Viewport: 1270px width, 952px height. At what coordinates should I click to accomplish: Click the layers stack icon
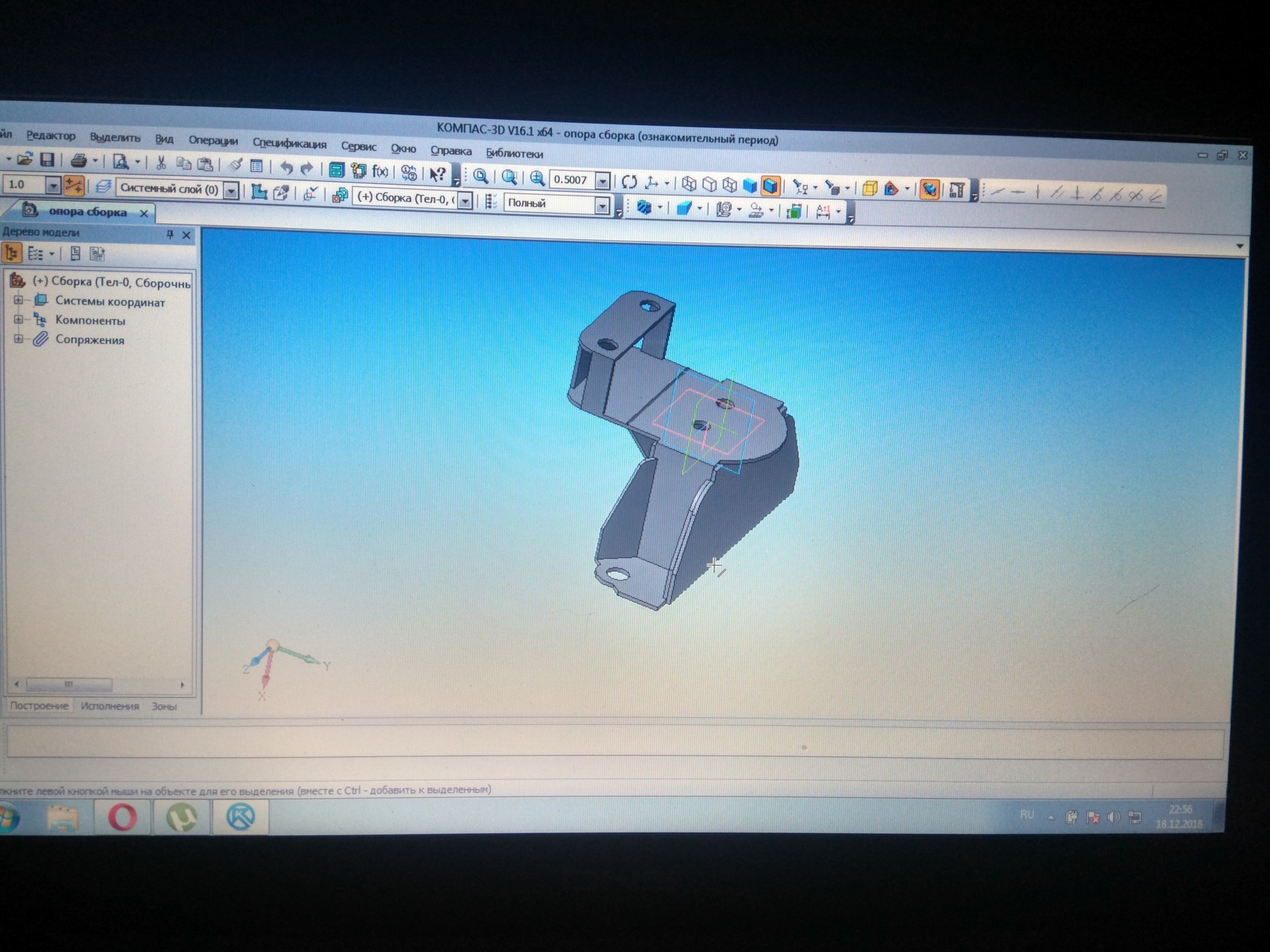102,186
